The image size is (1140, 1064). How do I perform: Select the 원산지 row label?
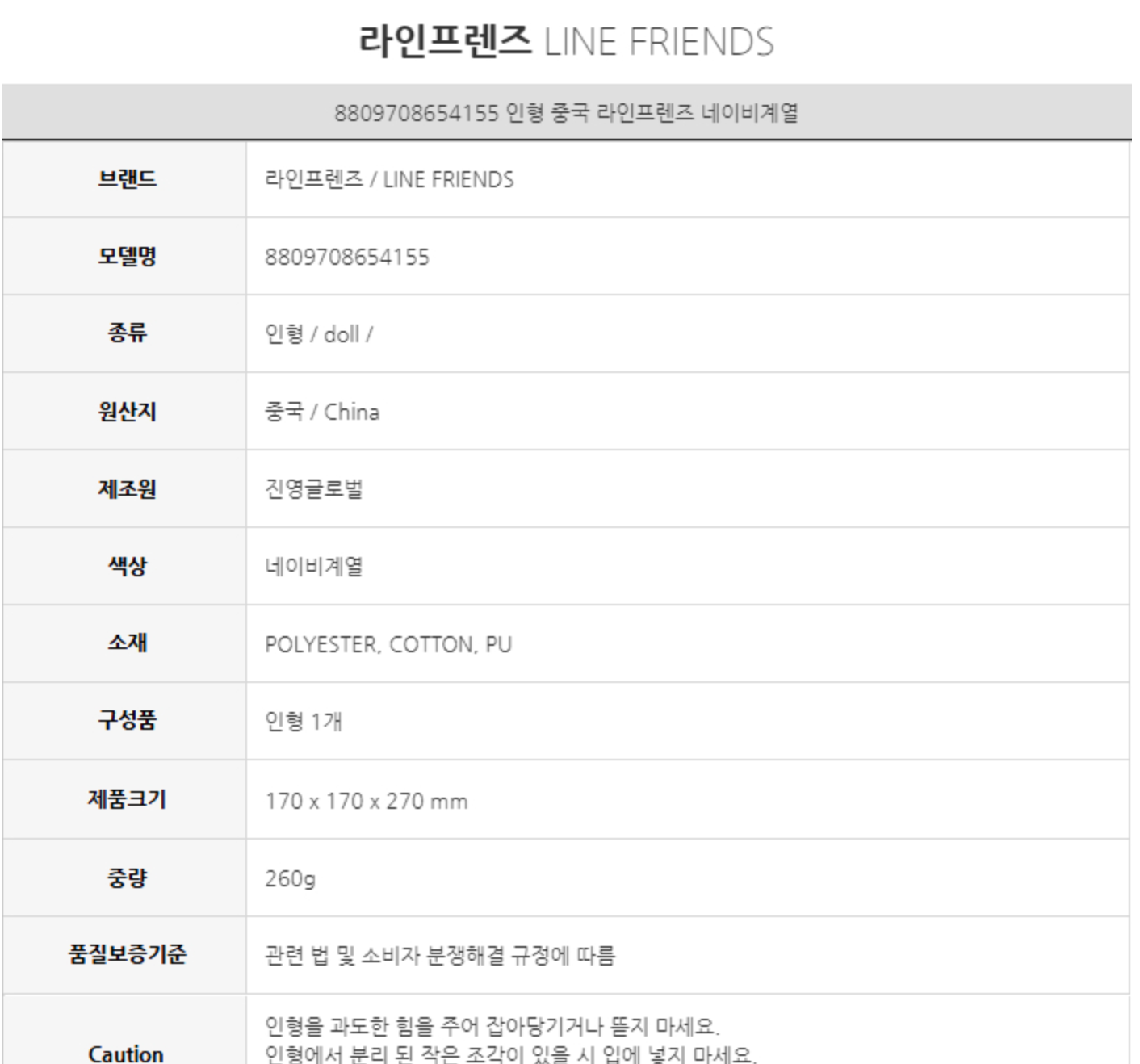coord(127,411)
